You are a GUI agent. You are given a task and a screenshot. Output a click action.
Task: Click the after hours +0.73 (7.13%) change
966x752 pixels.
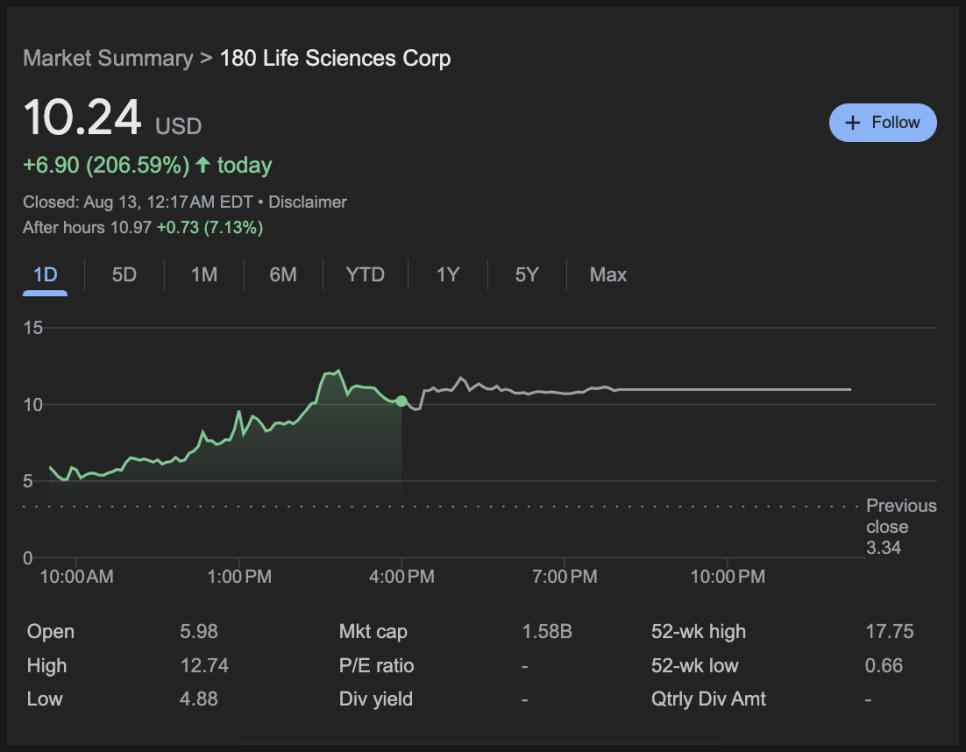(x=210, y=227)
